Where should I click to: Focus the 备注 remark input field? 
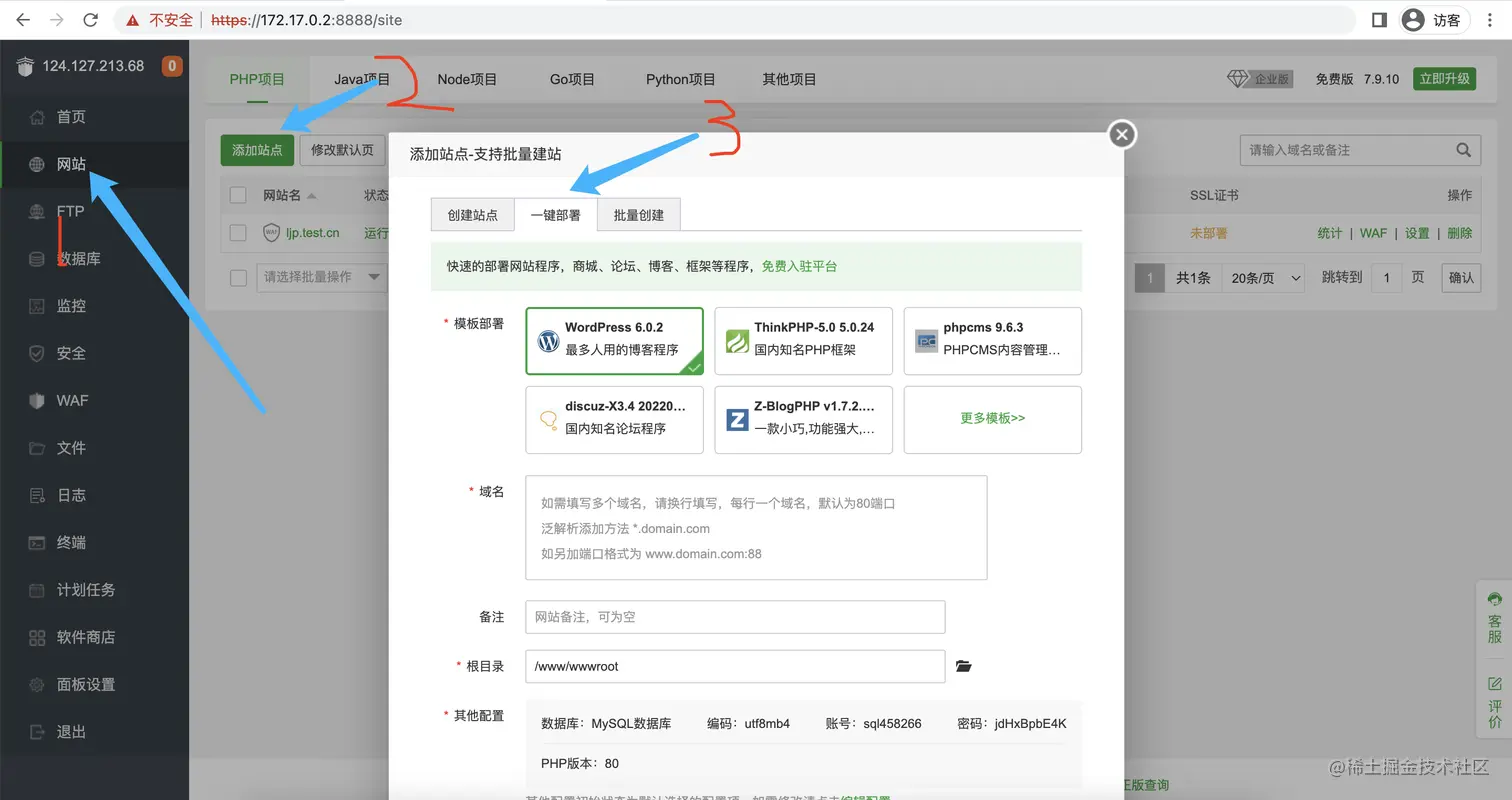[735, 617]
